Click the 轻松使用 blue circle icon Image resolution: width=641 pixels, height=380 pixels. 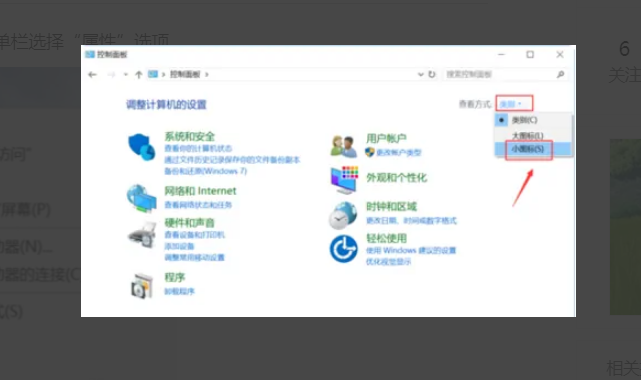(343, 249)
